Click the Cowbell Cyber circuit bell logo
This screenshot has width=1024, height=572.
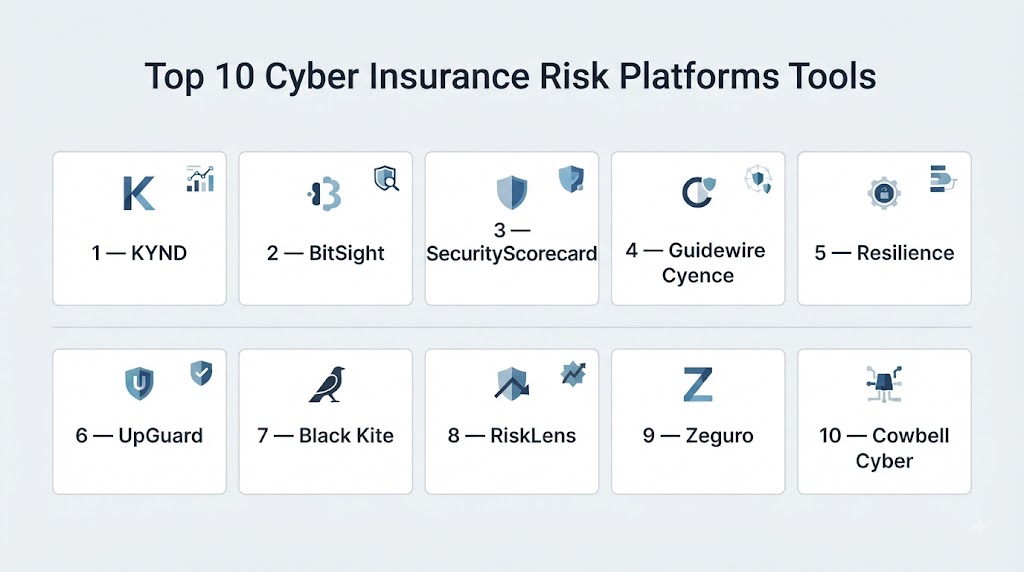click(x=884, y=383)
